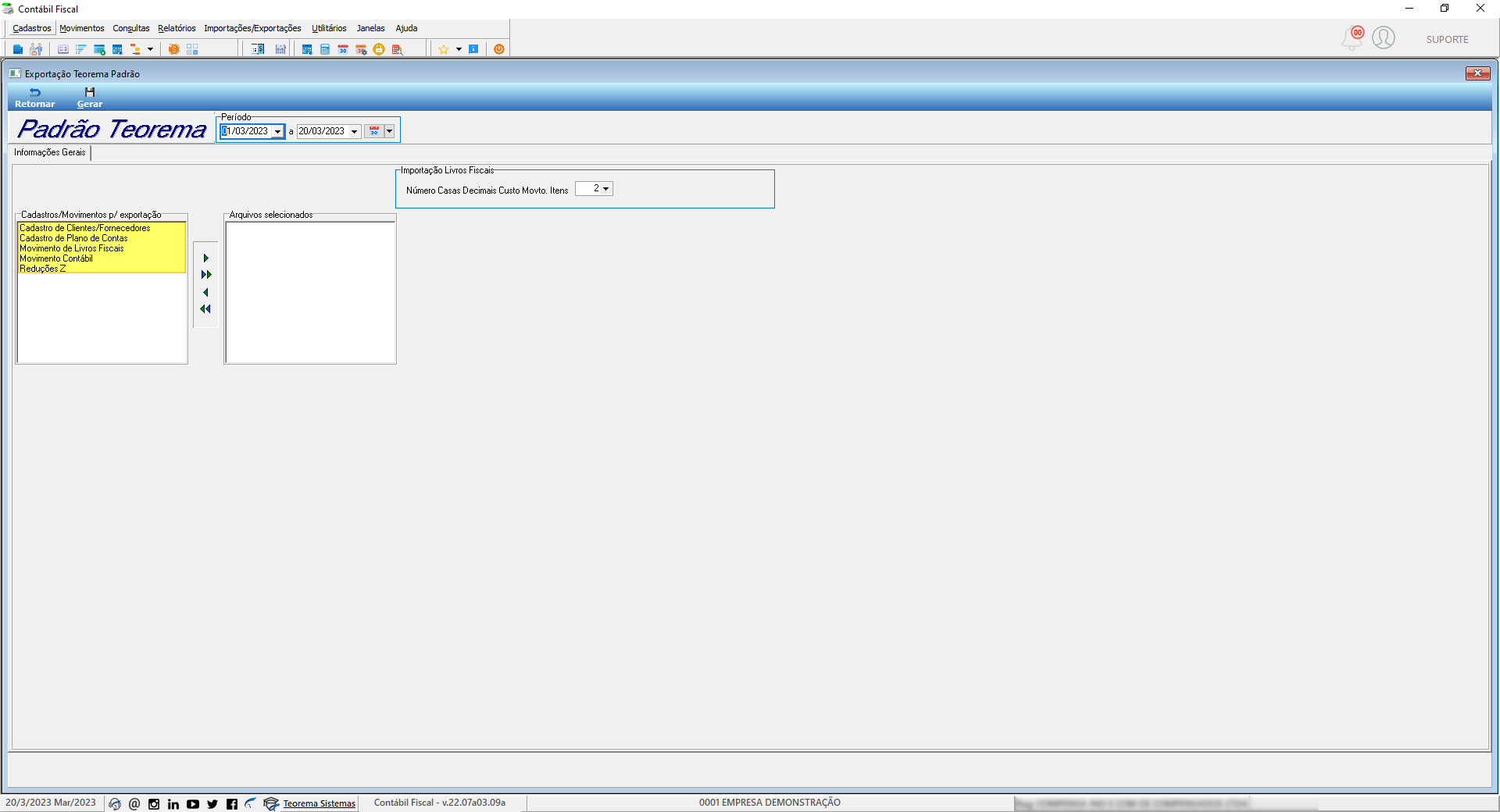Move all items right with double arrow
1500x812 pixels.
(x=205, y=275)
